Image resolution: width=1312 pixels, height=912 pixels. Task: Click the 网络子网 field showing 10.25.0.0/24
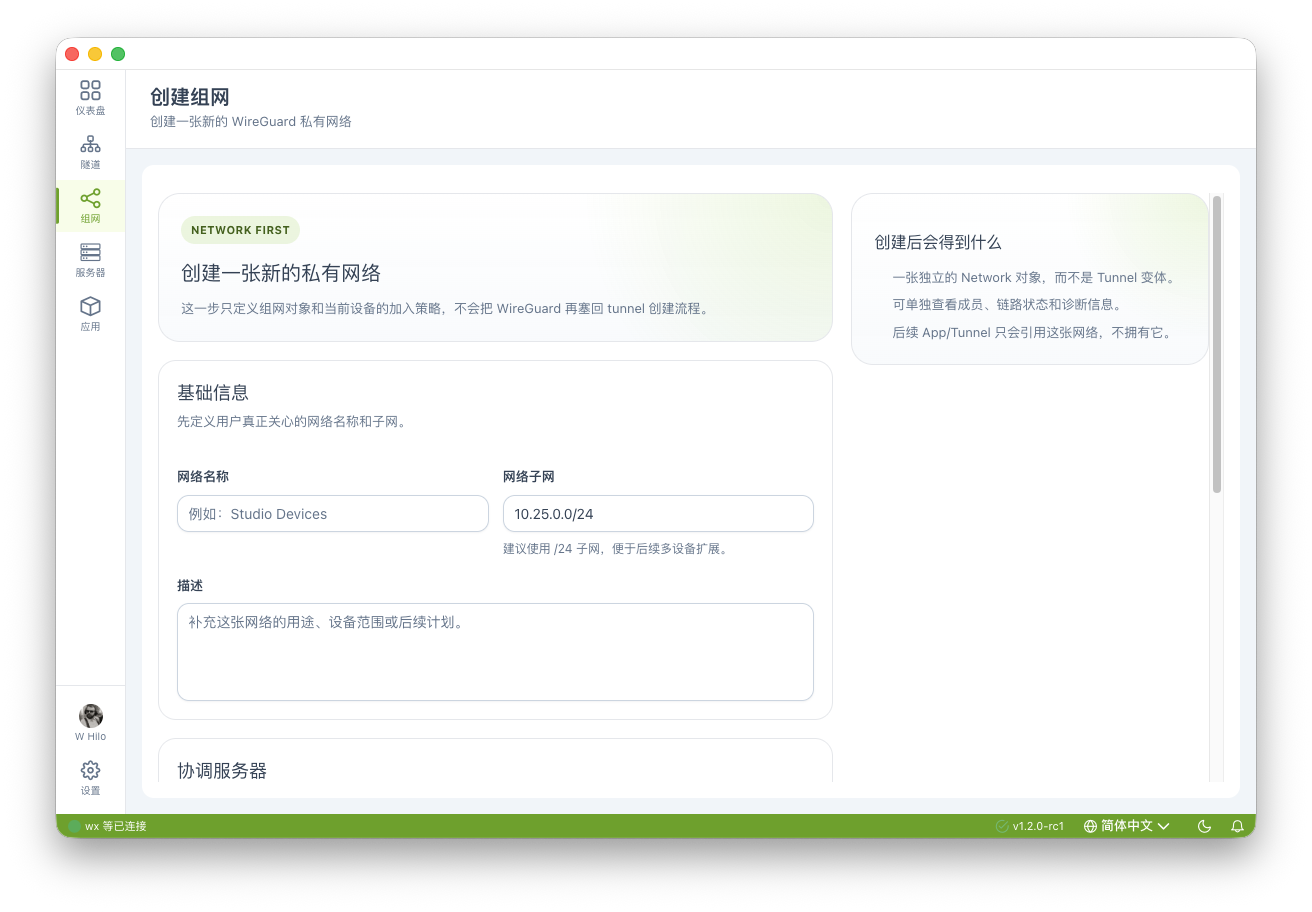(658, 514)
